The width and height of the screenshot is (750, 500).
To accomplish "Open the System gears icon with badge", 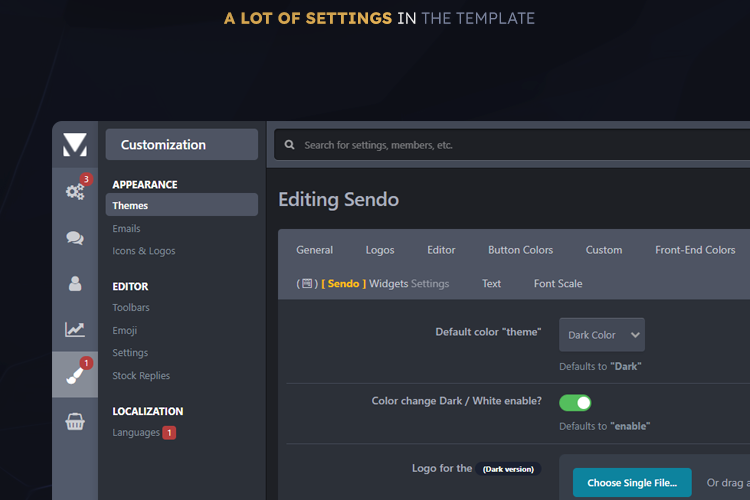I will click(x=75, y=191).
